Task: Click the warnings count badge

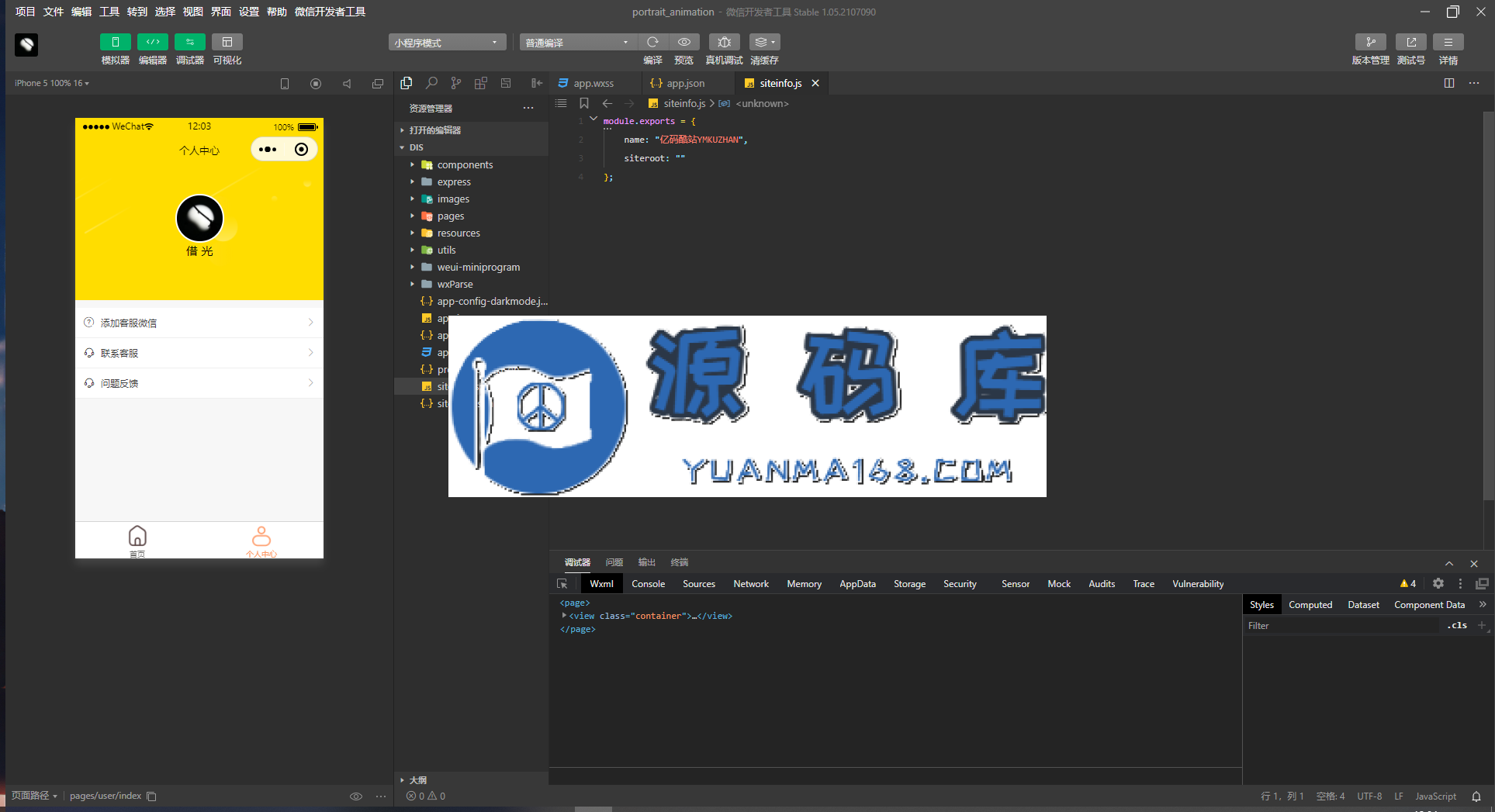Action: click(1408, 584)
